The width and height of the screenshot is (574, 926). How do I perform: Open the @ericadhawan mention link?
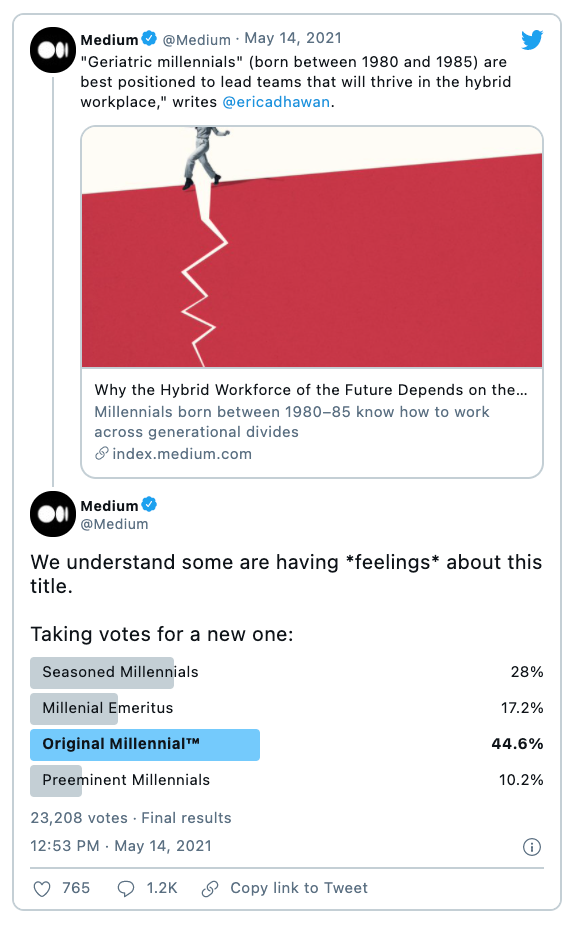[276, 102]
